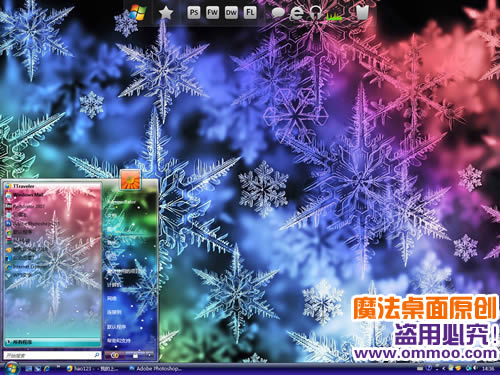
Task: Click the search magnifier in Start menu
Action: point(97,355)
